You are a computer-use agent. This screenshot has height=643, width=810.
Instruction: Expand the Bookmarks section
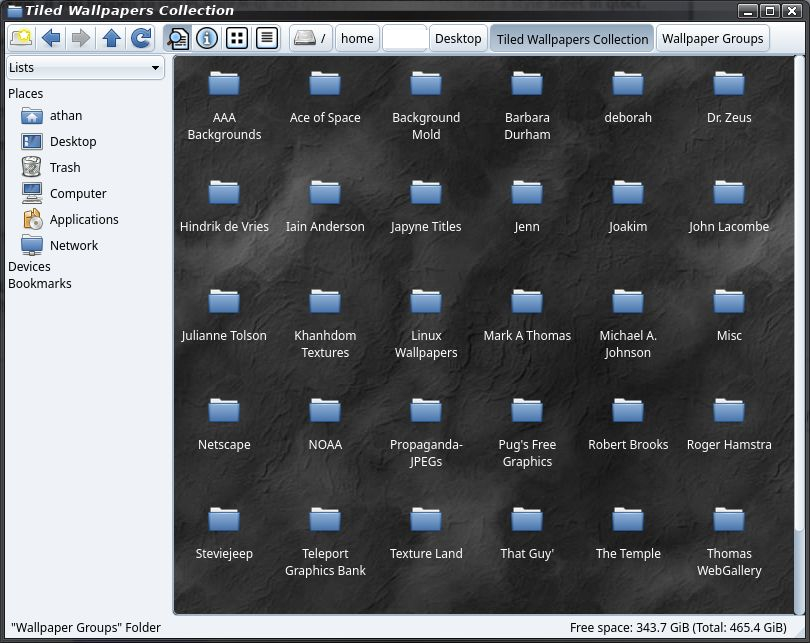39,284
